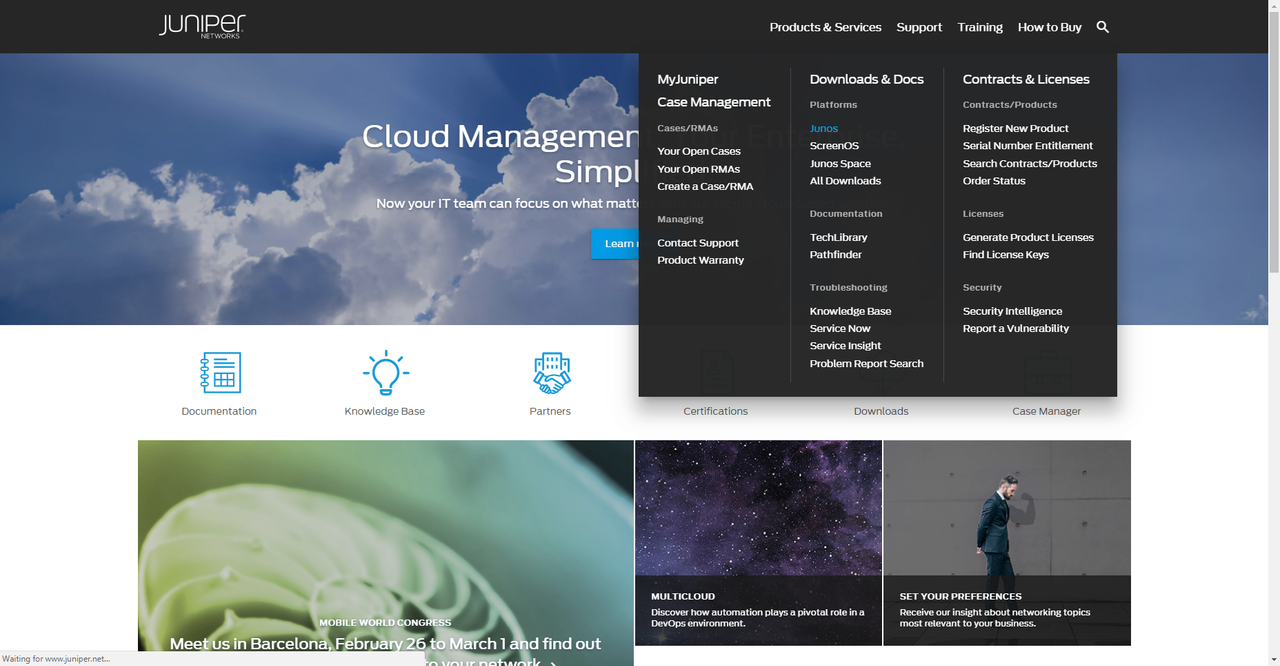Click the Juniper Networks logo
This screenshot has width=1280, height=666.
(x=202, y=27)
